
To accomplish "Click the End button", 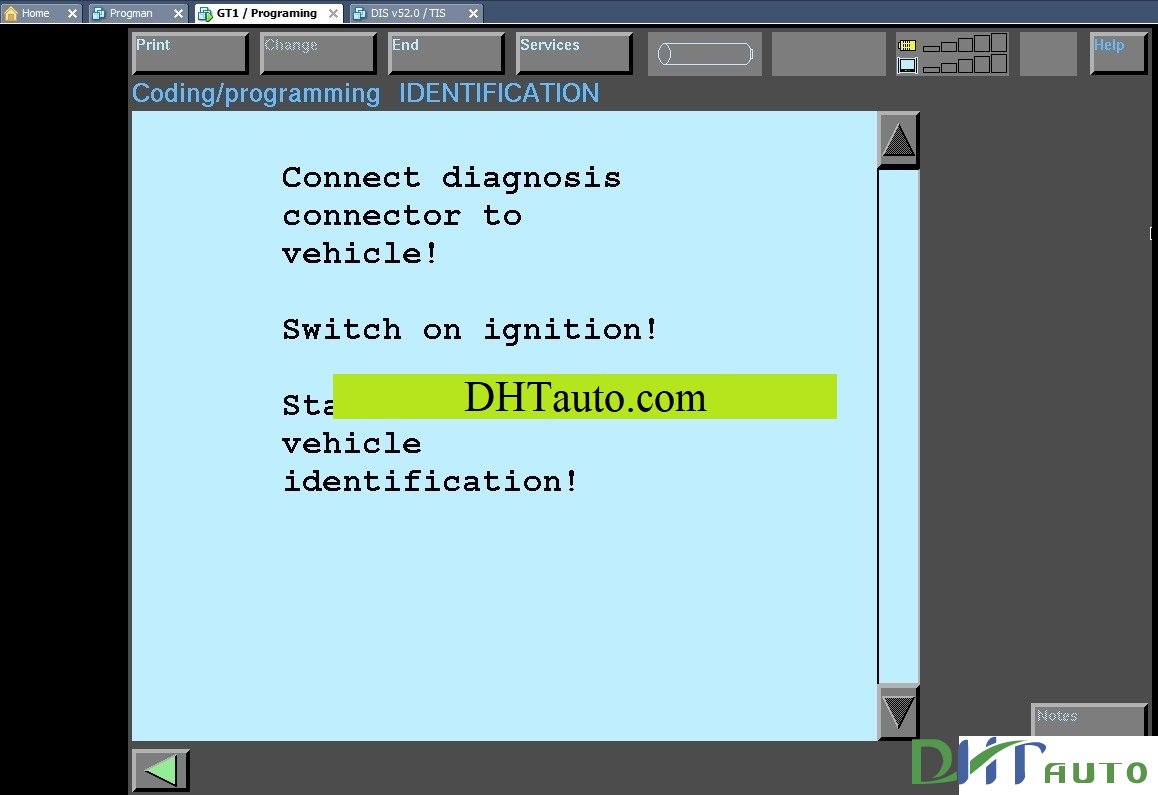I will (x=446, y=52).
